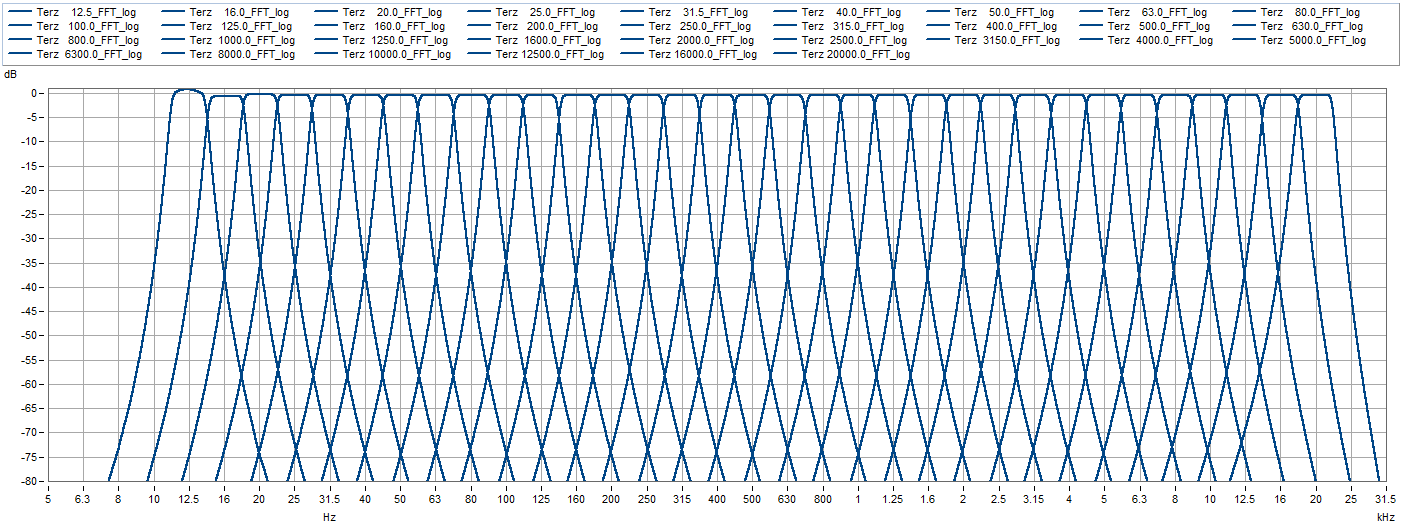The height and width of the screenshot is (524, 1410).
Task: Select Terz 5000.0_FFT_log legend item
Action: click(x=1313, y=41)
